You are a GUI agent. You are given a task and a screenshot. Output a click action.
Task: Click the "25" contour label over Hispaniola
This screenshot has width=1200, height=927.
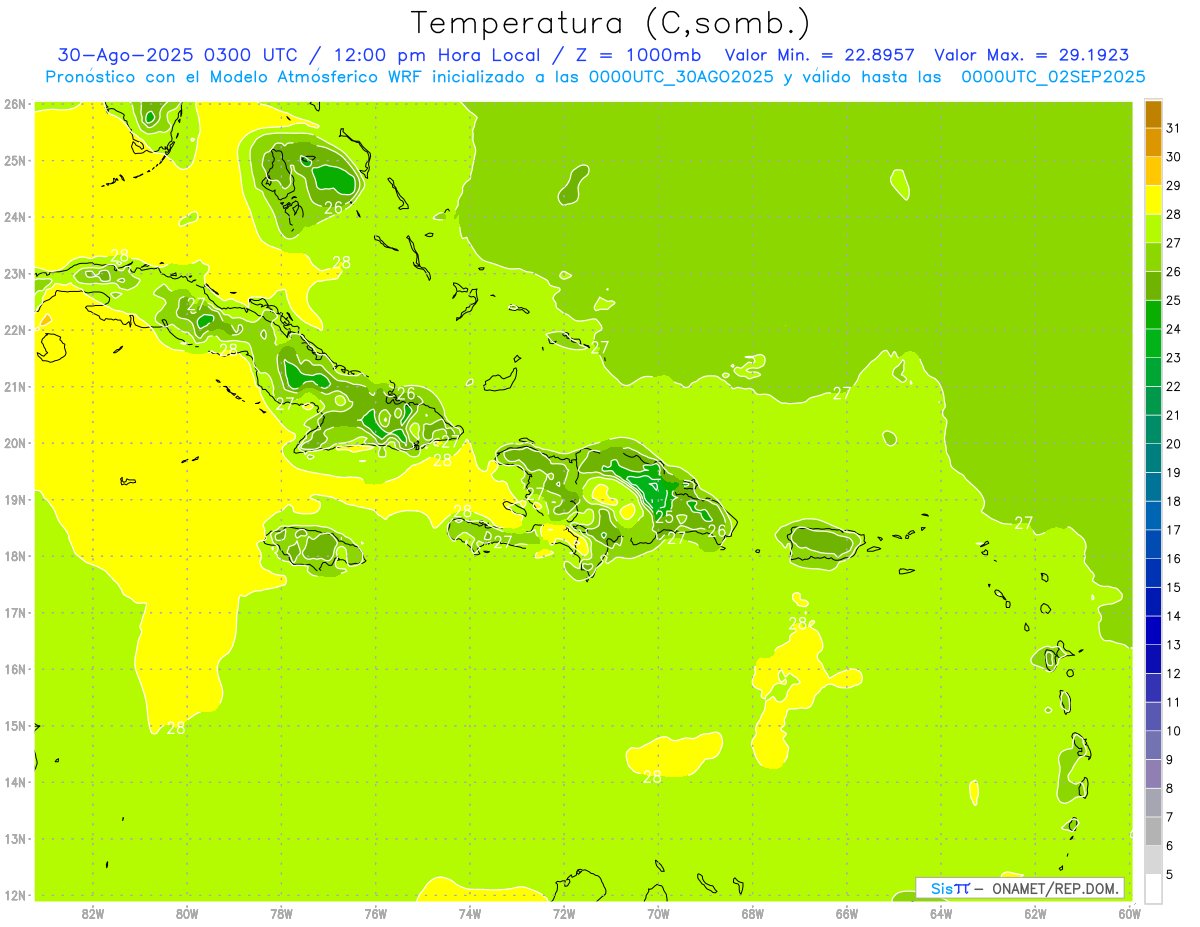click(664, 517)
